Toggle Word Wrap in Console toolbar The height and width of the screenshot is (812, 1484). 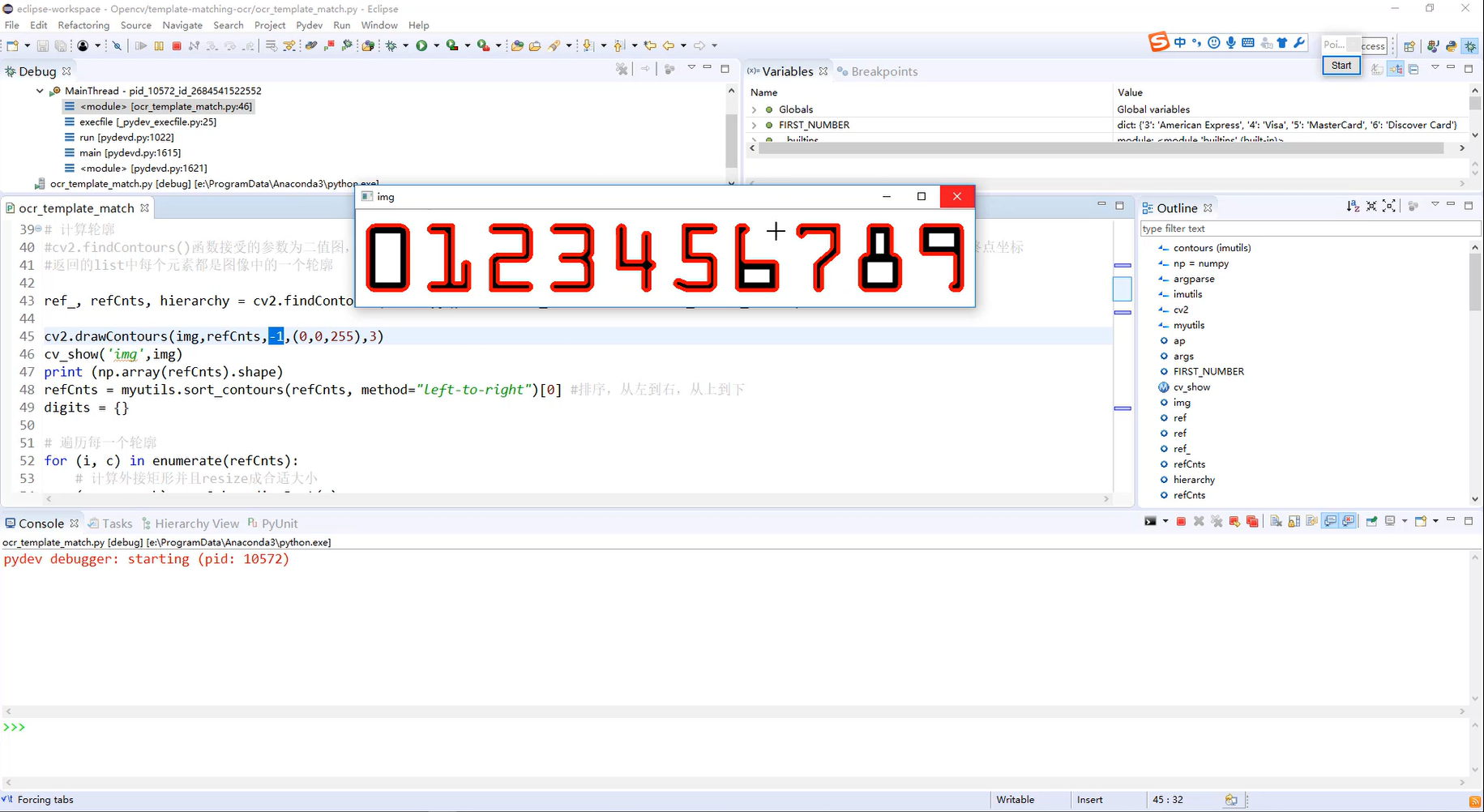click(x=1311, y=521)
